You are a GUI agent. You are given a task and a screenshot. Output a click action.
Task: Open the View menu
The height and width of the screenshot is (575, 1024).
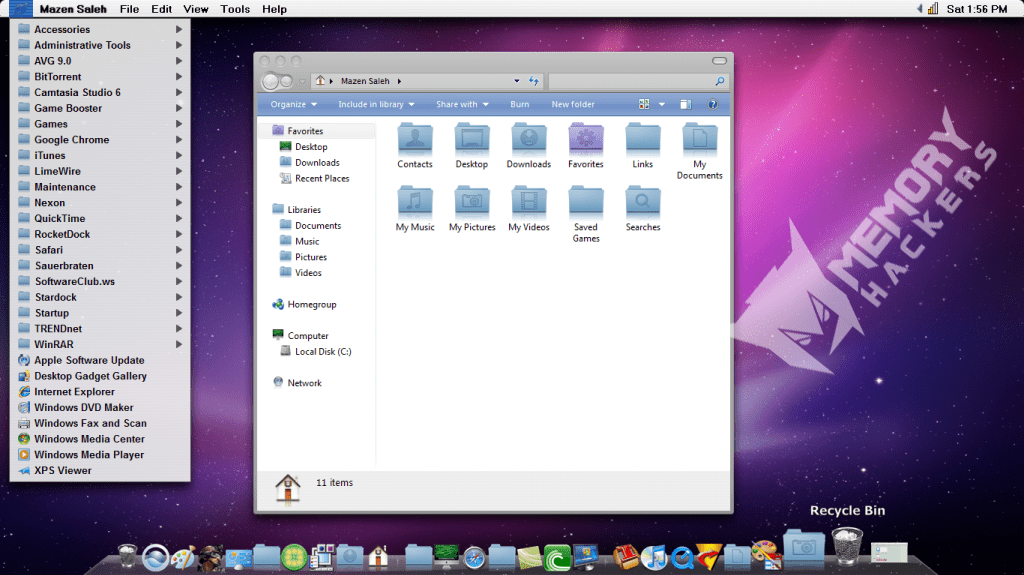point(195,9)
